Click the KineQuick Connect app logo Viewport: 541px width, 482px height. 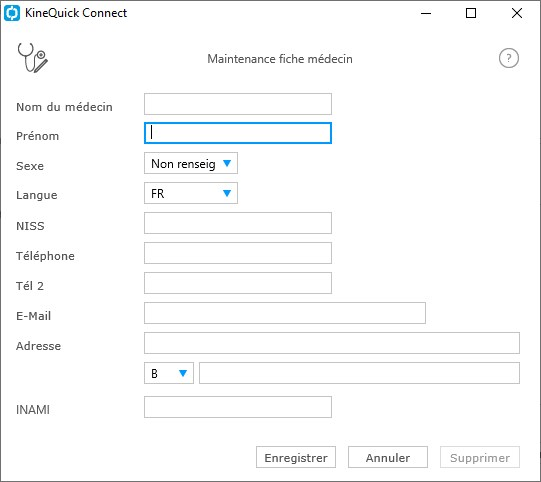(12, 13)
